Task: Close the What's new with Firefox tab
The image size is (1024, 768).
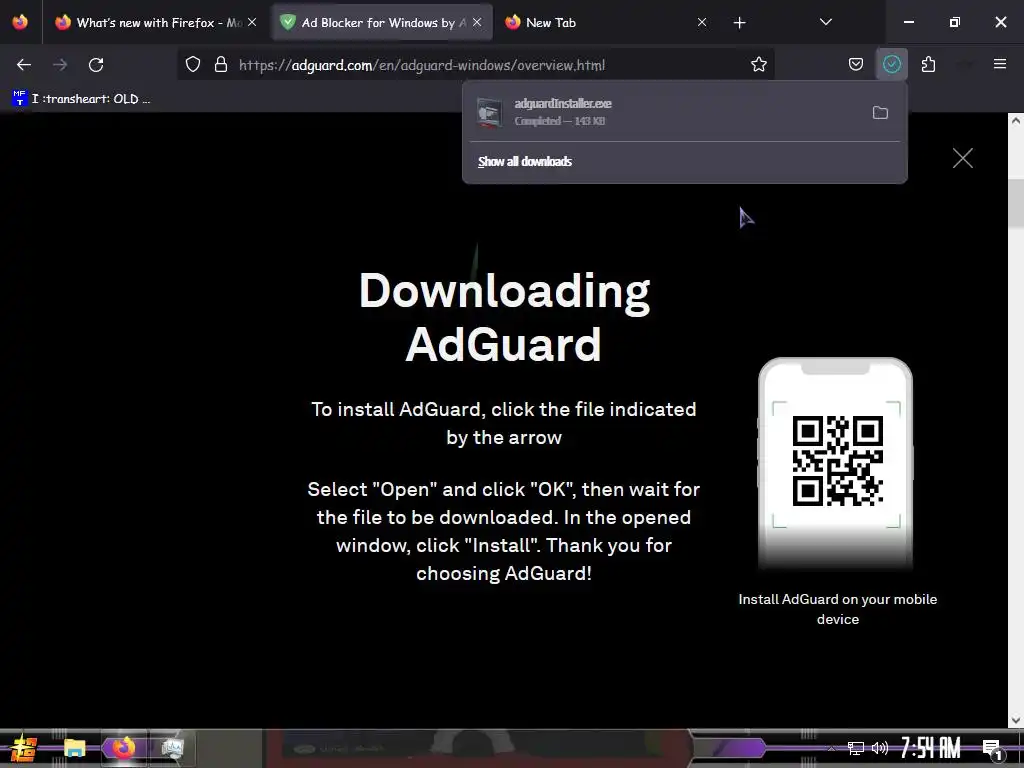Action: click(252, 23)
